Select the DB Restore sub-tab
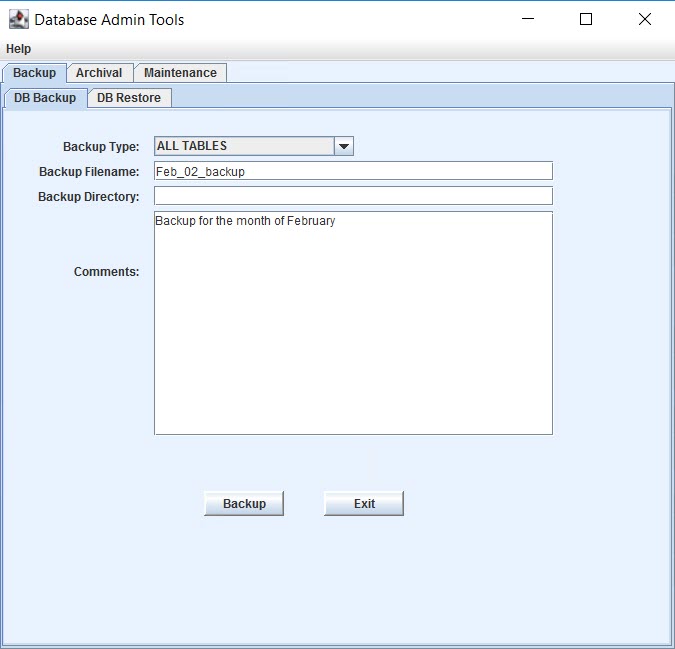 click(129, 98)
